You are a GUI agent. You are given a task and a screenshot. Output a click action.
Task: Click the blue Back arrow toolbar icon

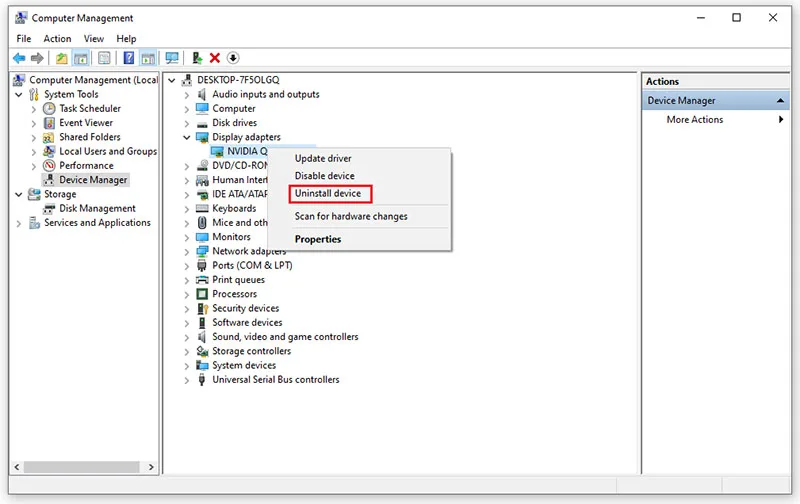[19, 58]
